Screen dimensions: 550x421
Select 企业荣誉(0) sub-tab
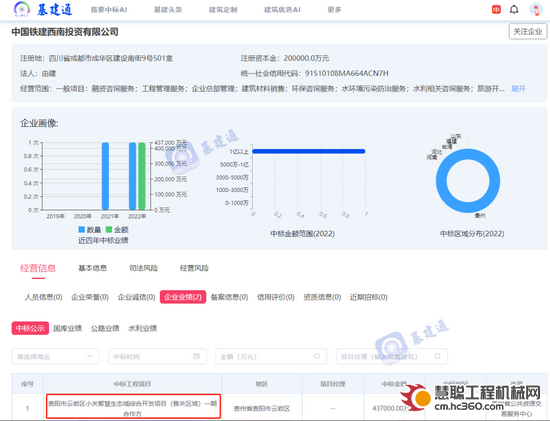click(90, 297)
